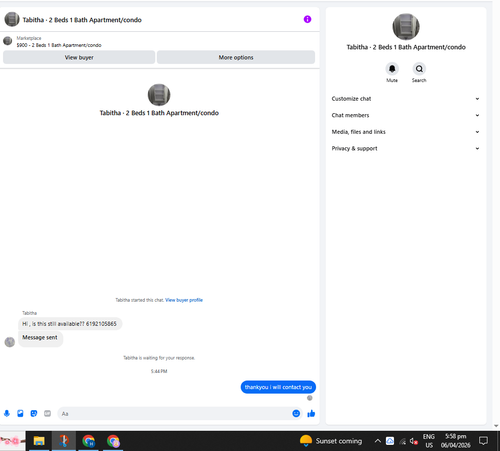The width and height of the screenshot is (500, 451).
Task: Open Windows notification center
Action: (483, 441)
